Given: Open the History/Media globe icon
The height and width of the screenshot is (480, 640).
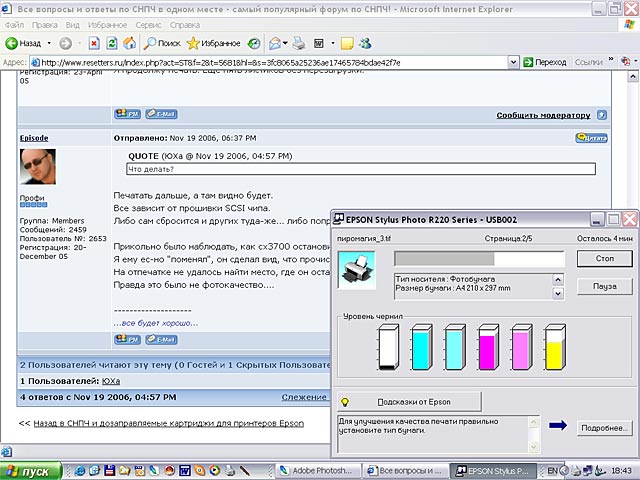Looking at the screenshot, I should coord(254,43).
